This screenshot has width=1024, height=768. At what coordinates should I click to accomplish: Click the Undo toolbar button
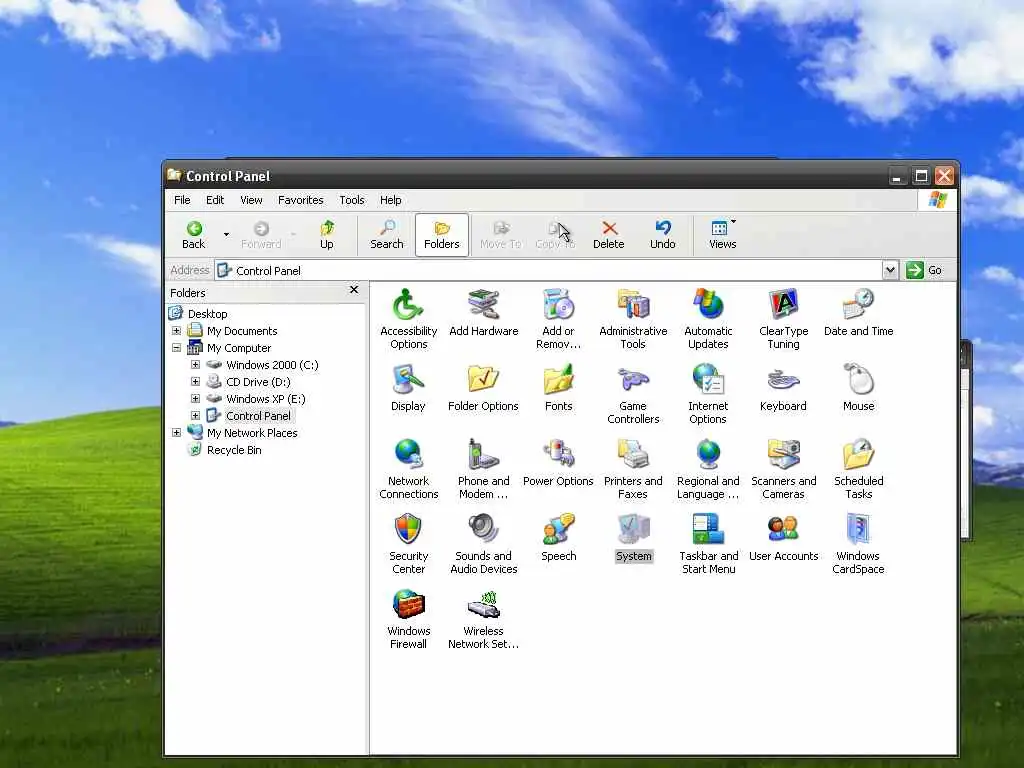click(662, 235)
